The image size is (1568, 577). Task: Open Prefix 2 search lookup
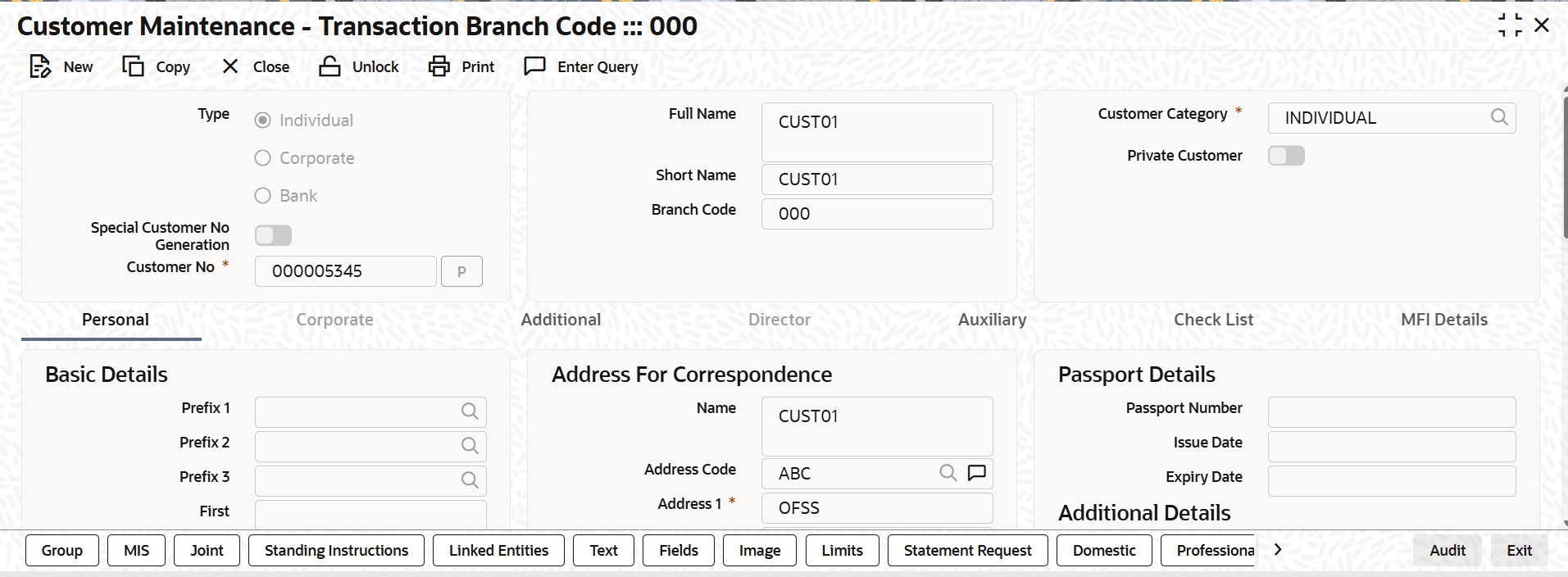470,446
